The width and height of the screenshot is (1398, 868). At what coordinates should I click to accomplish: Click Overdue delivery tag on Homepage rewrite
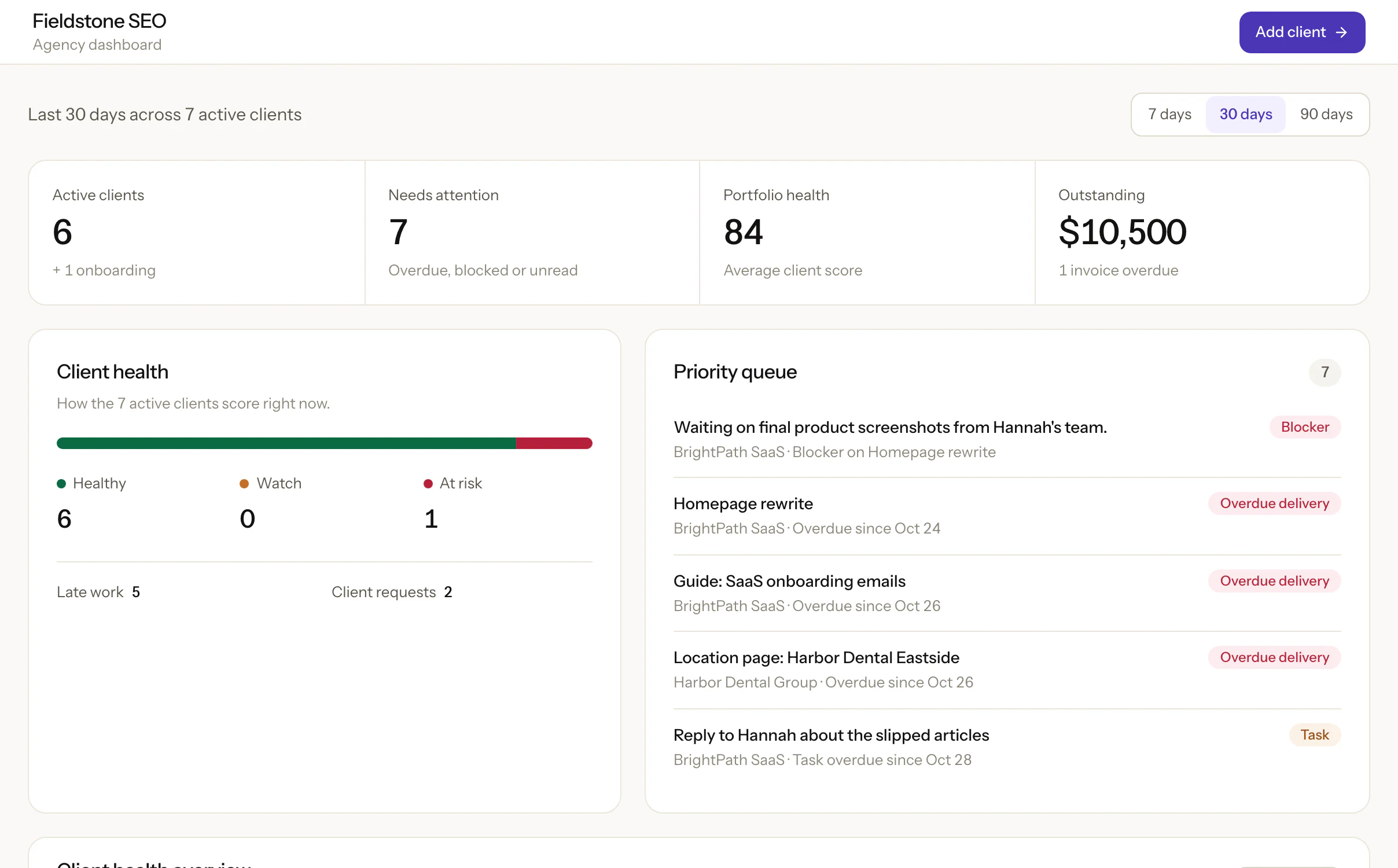coord(1274,503)
